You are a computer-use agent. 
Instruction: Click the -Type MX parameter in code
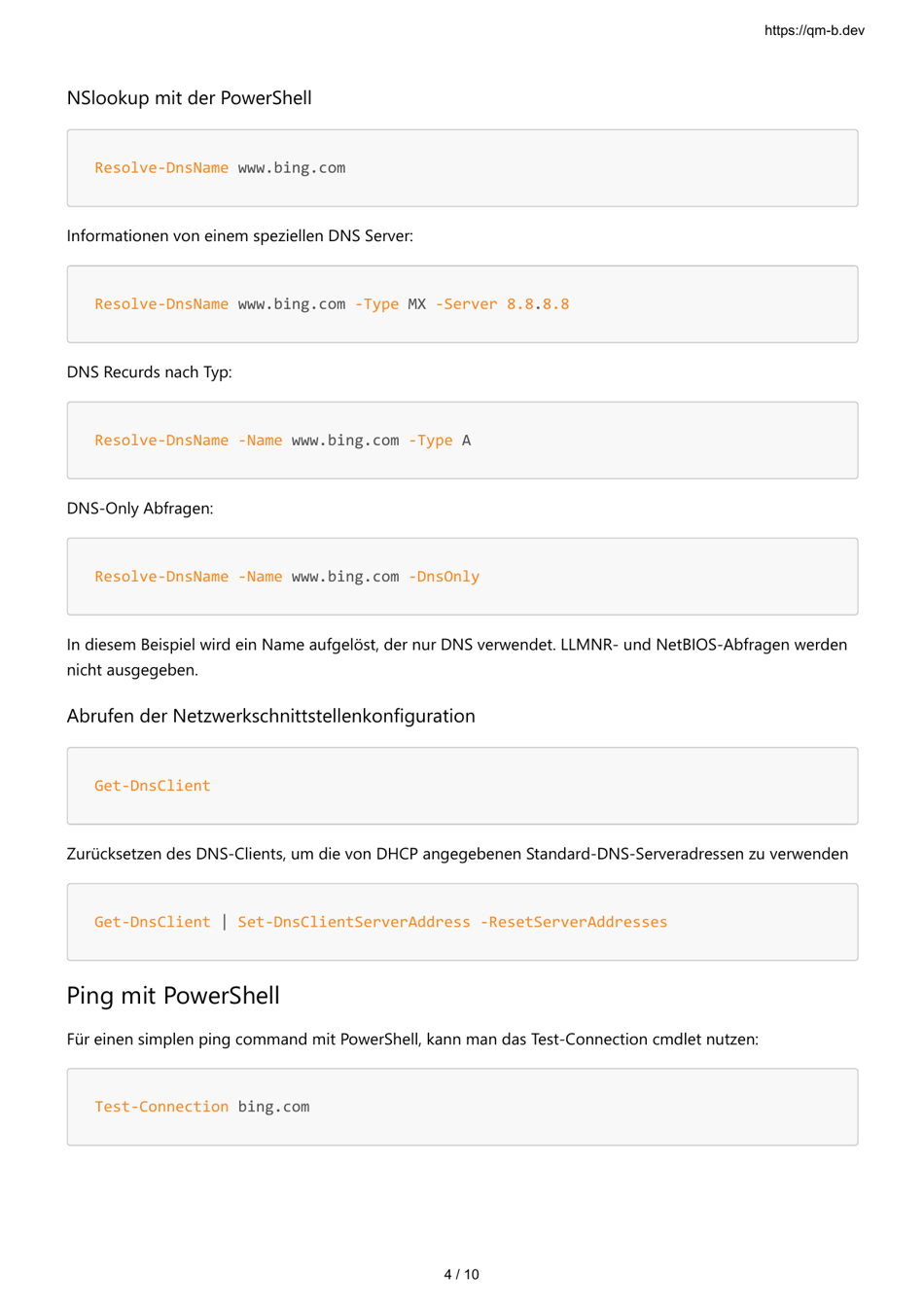click(390, 304)
